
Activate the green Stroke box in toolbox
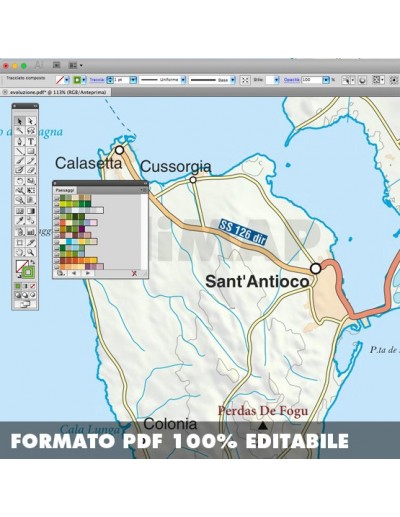pos(28,273)
